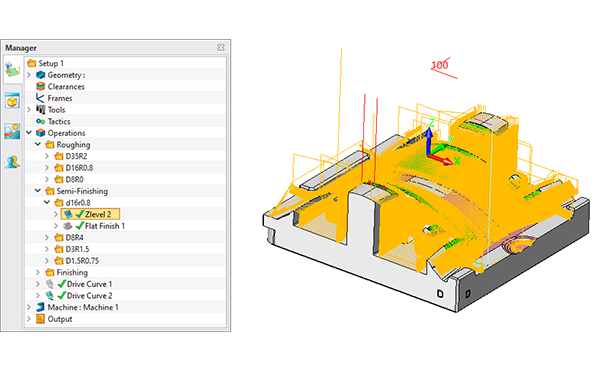The width and height of the screenshot is (600, 371).
Task: Click the Flat Finish 1 operation icon
Action: (68, 226)
